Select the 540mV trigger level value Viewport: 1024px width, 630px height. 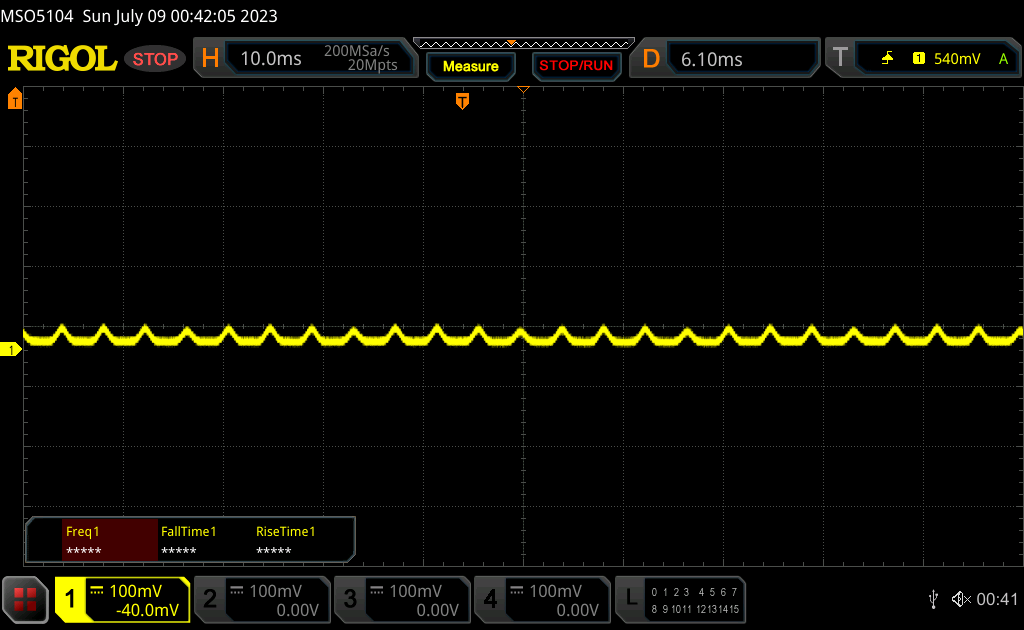(957, 59)
